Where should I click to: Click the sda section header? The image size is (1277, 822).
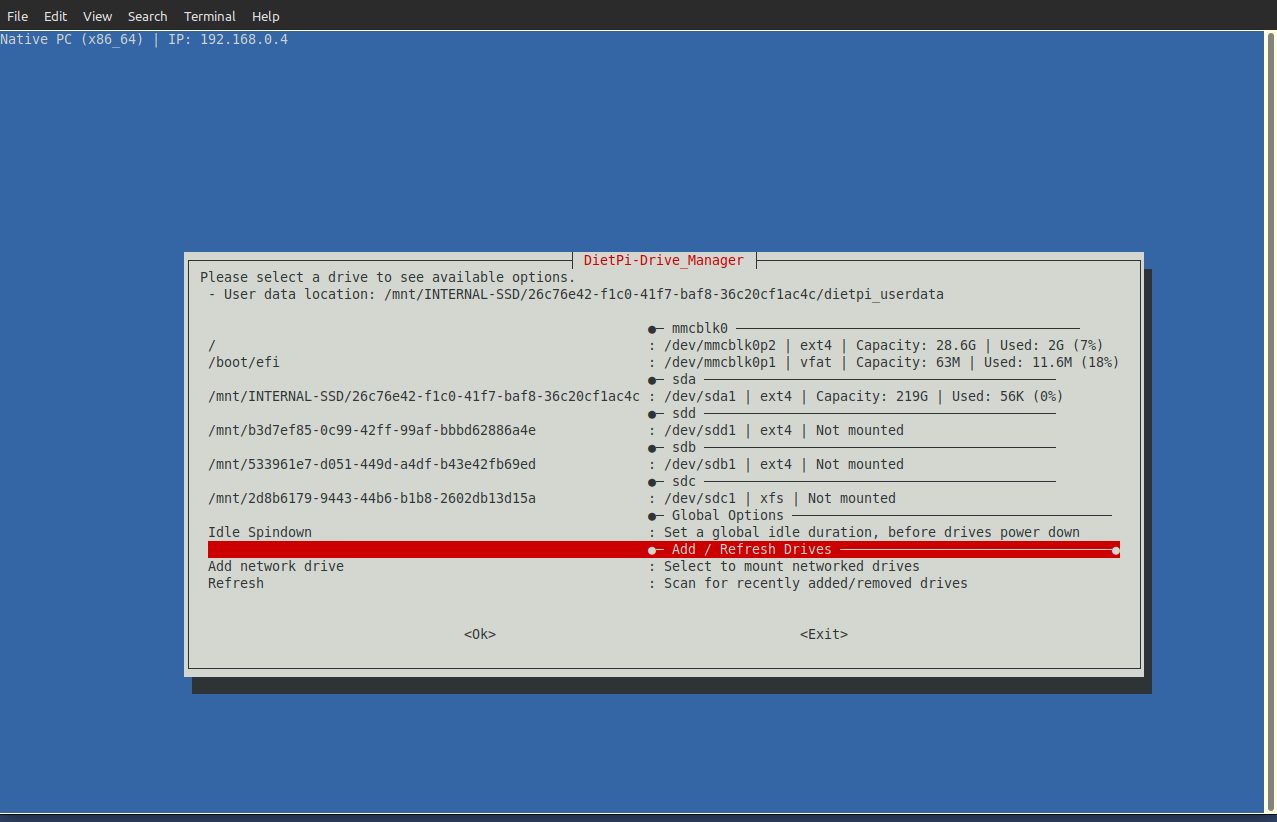click(684, 379)
